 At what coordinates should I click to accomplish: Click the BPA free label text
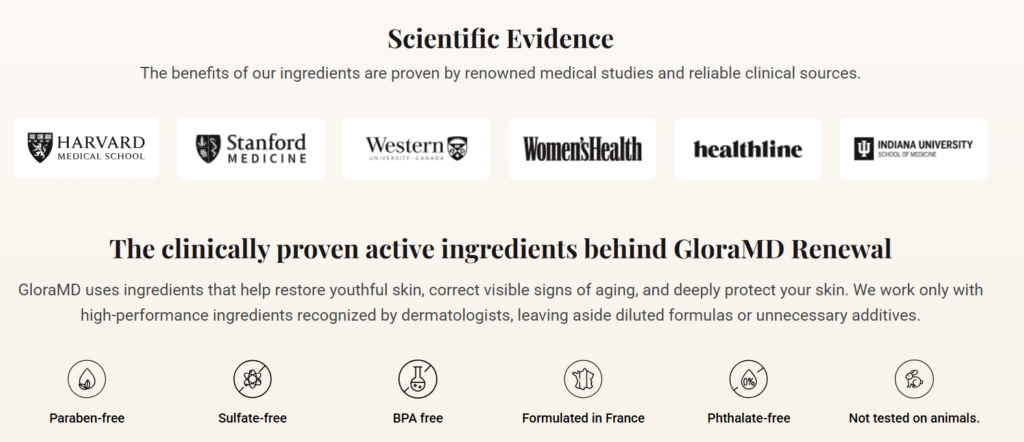click(x=417, y=418)
